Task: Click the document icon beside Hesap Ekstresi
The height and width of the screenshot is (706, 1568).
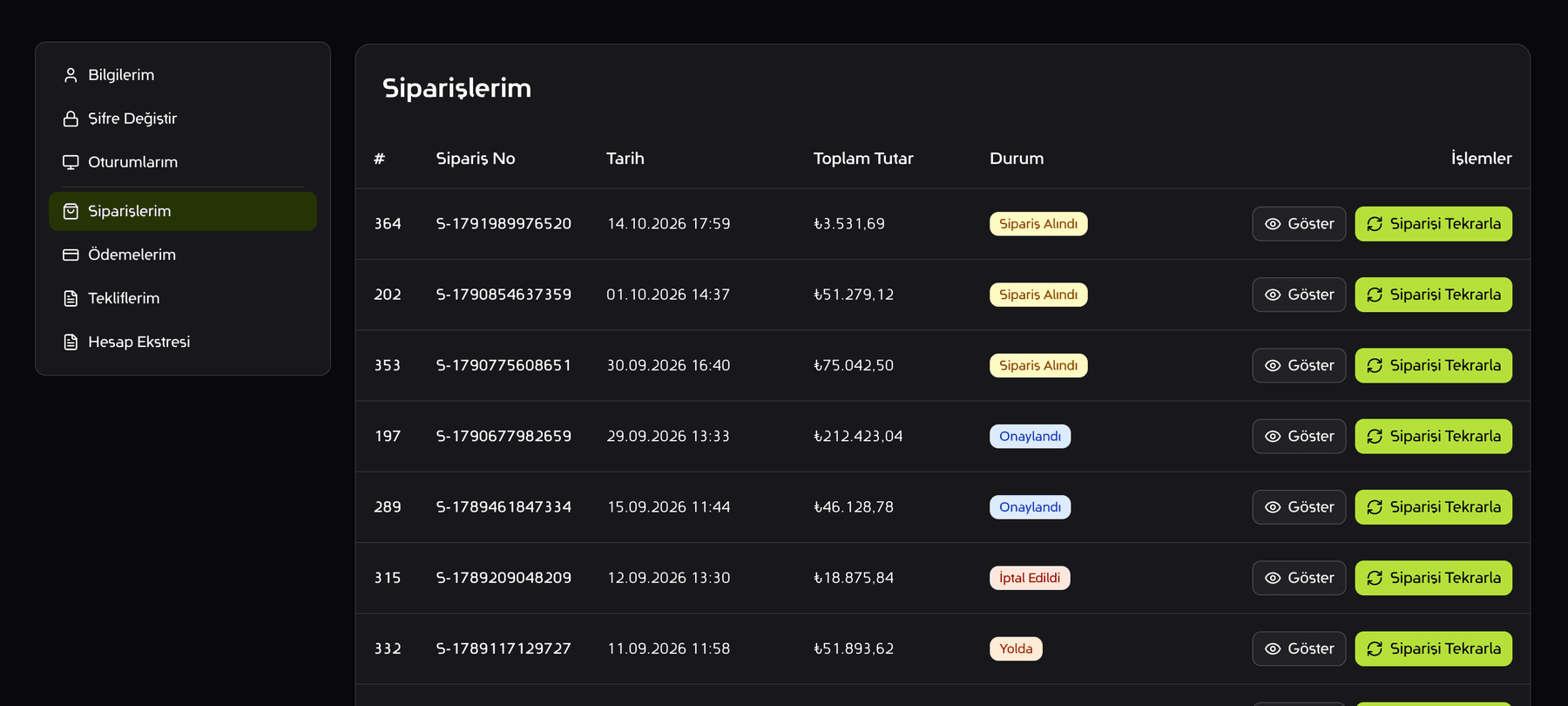Action: tap(71, 342)
